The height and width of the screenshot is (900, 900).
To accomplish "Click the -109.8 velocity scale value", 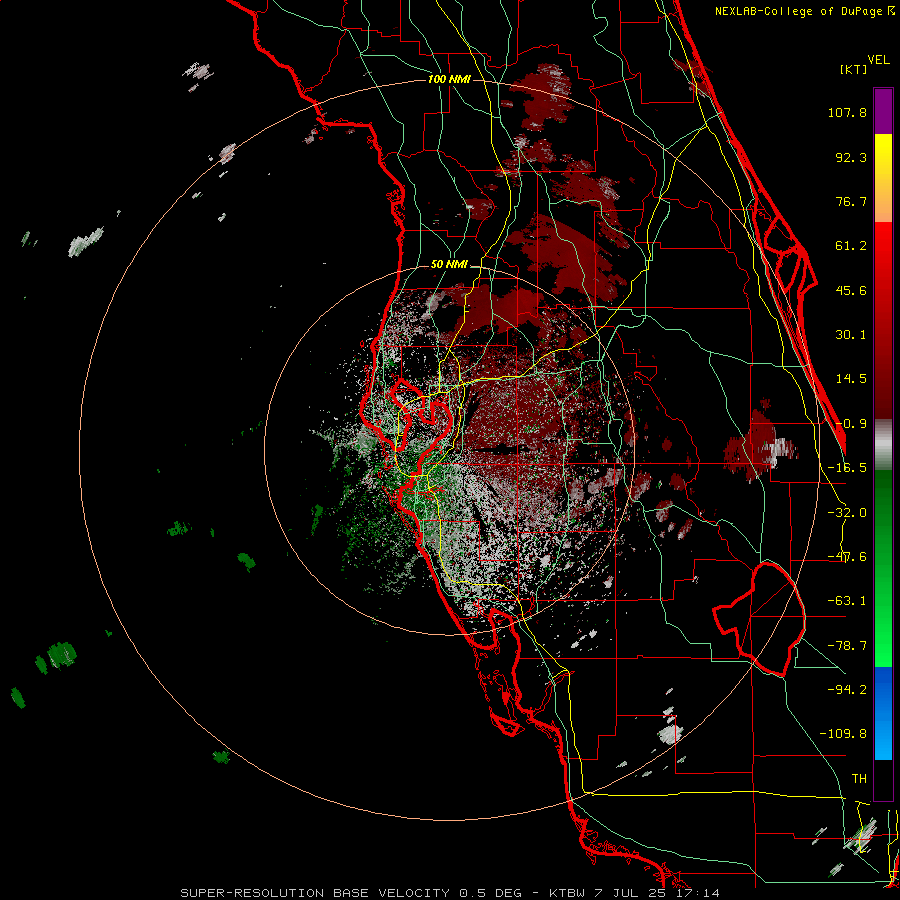I will (x=843, y=734).
